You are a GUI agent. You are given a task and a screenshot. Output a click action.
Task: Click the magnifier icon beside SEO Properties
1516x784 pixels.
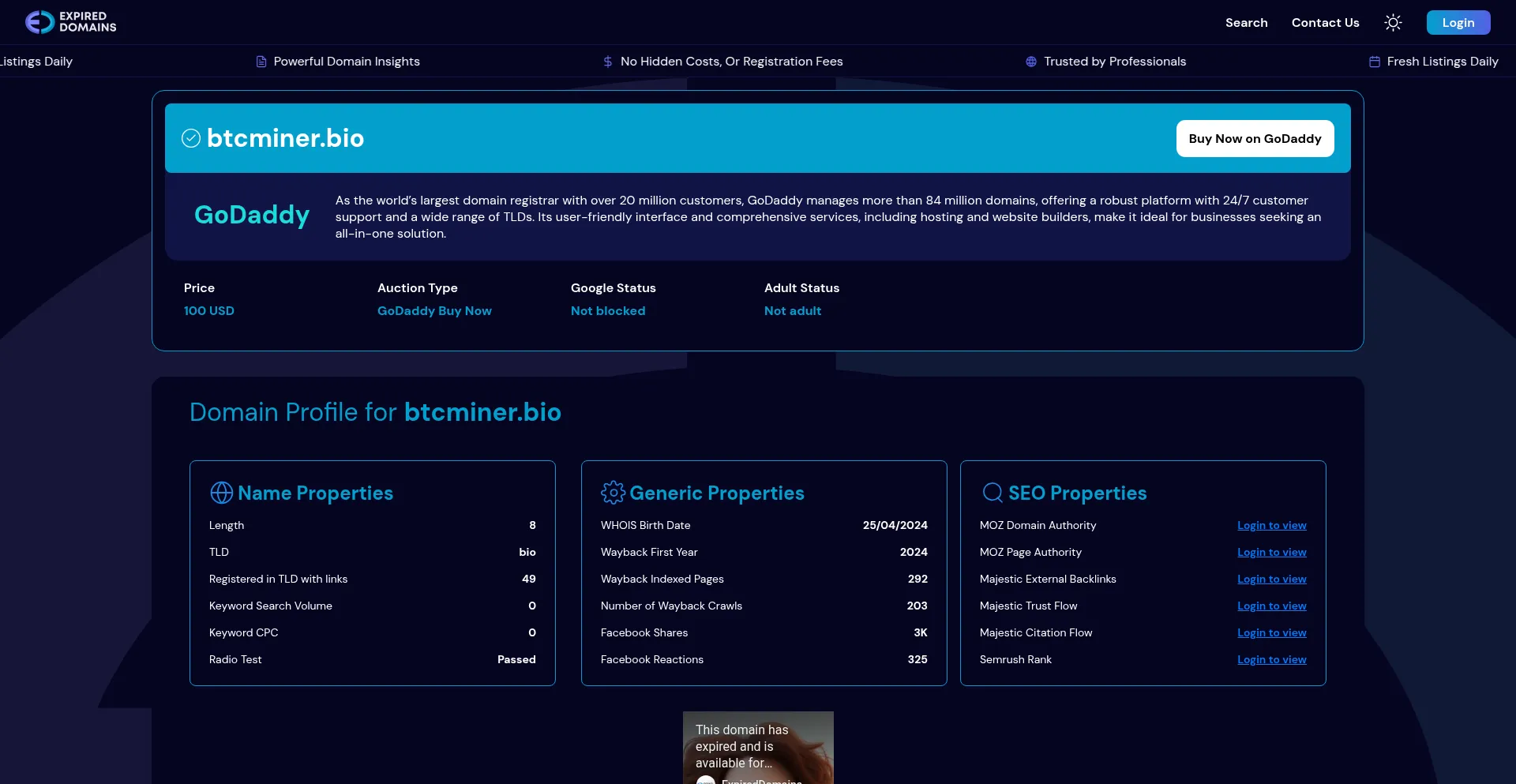click(x=993, y=493)
